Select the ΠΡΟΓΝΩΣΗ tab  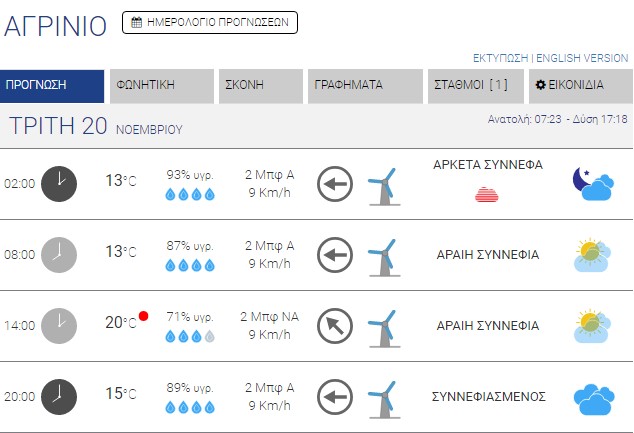pyautogui.click(x=52, y=86)
